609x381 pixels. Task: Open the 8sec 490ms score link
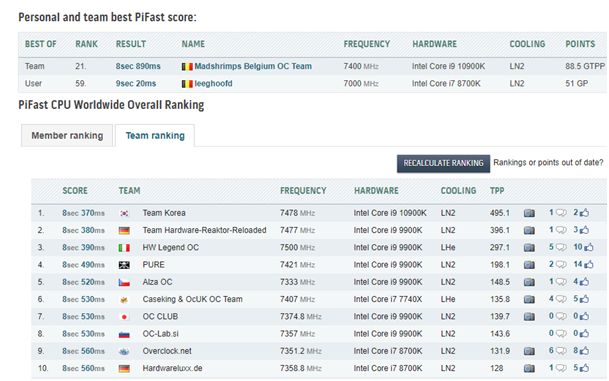(x=84, y=265)
